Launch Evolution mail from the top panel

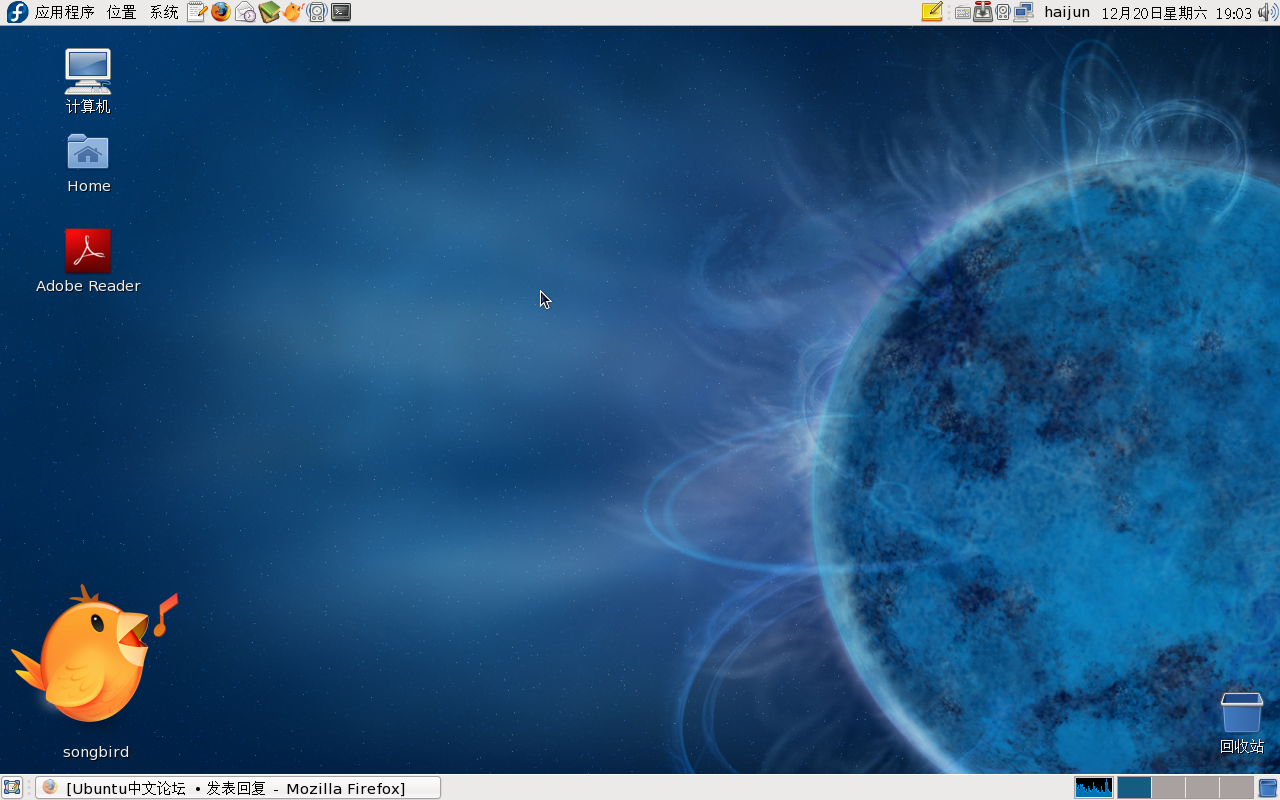(245, 12)
